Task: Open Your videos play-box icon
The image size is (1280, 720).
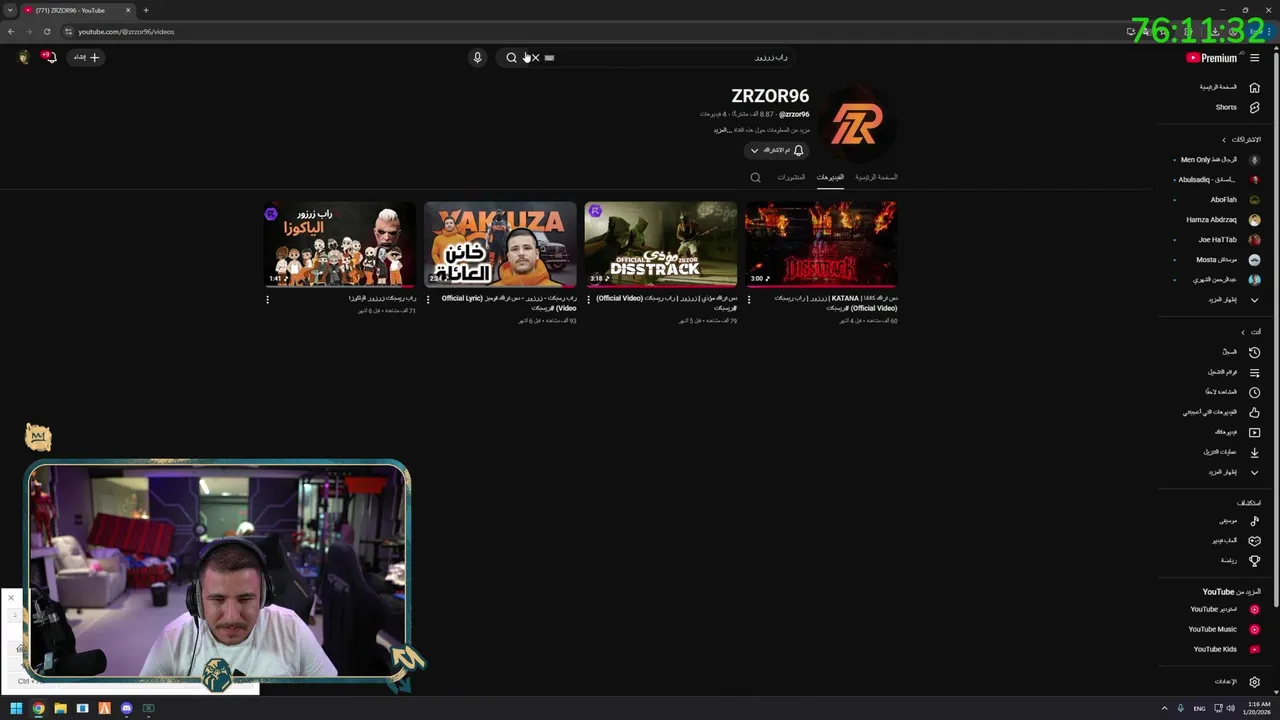Action: pyautogui.click(x=1254, y=432)
